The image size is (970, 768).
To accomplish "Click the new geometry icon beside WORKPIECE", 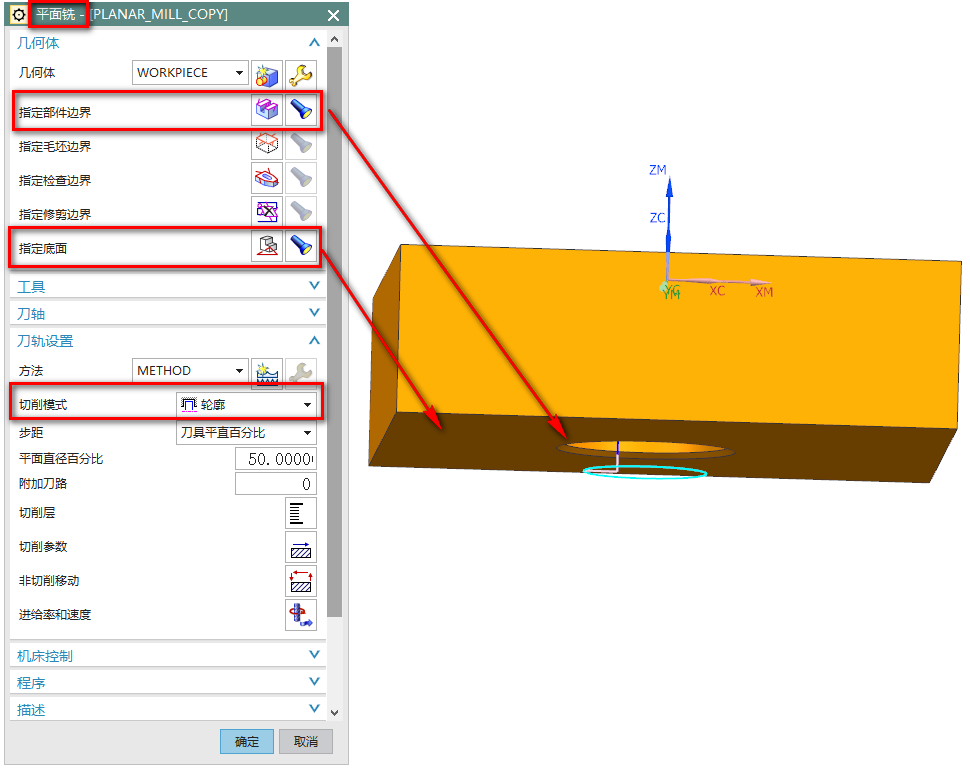I will pos(267,74).
